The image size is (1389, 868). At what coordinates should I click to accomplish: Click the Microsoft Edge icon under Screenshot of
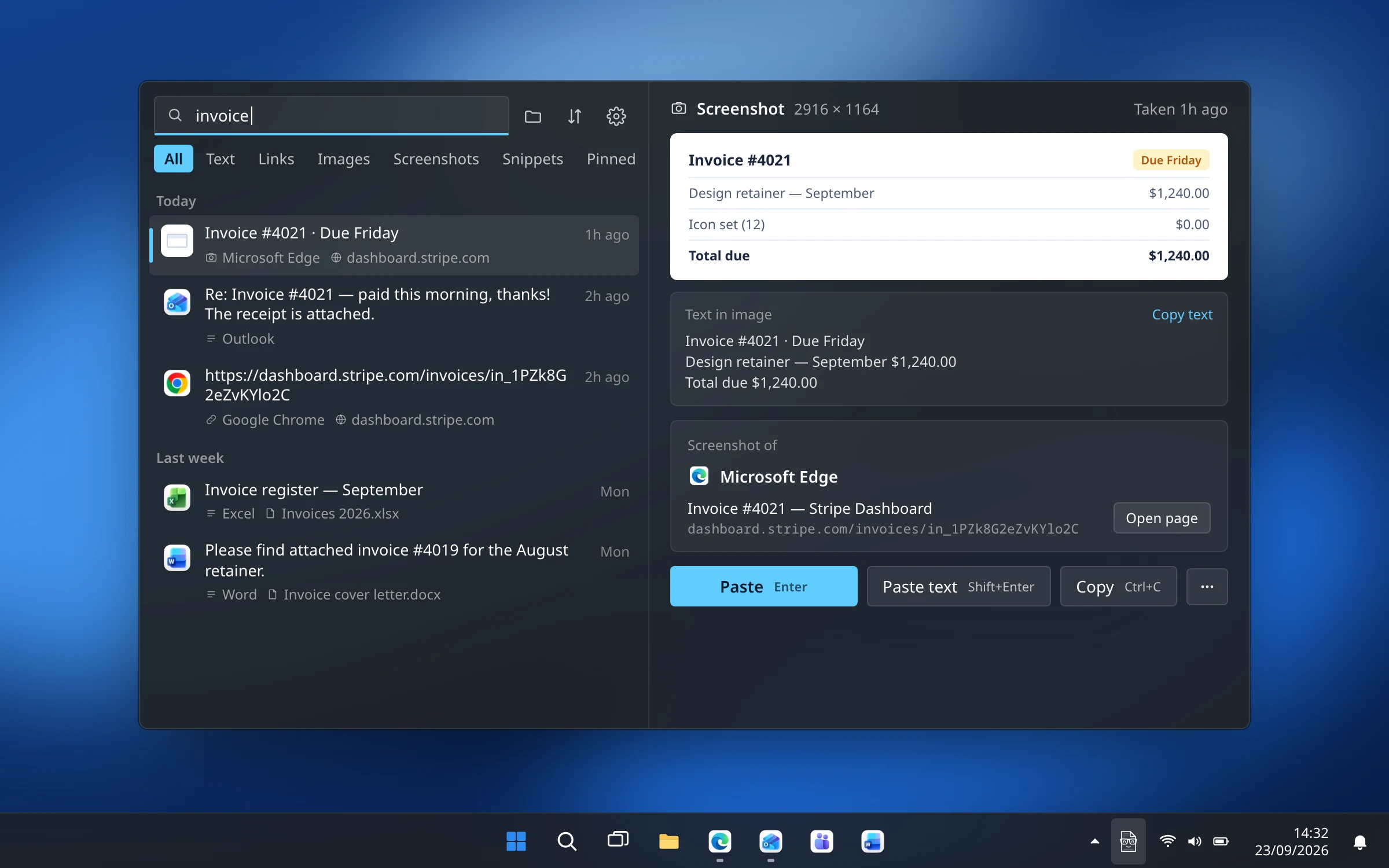pyautogui.click(x=699, y=476)
